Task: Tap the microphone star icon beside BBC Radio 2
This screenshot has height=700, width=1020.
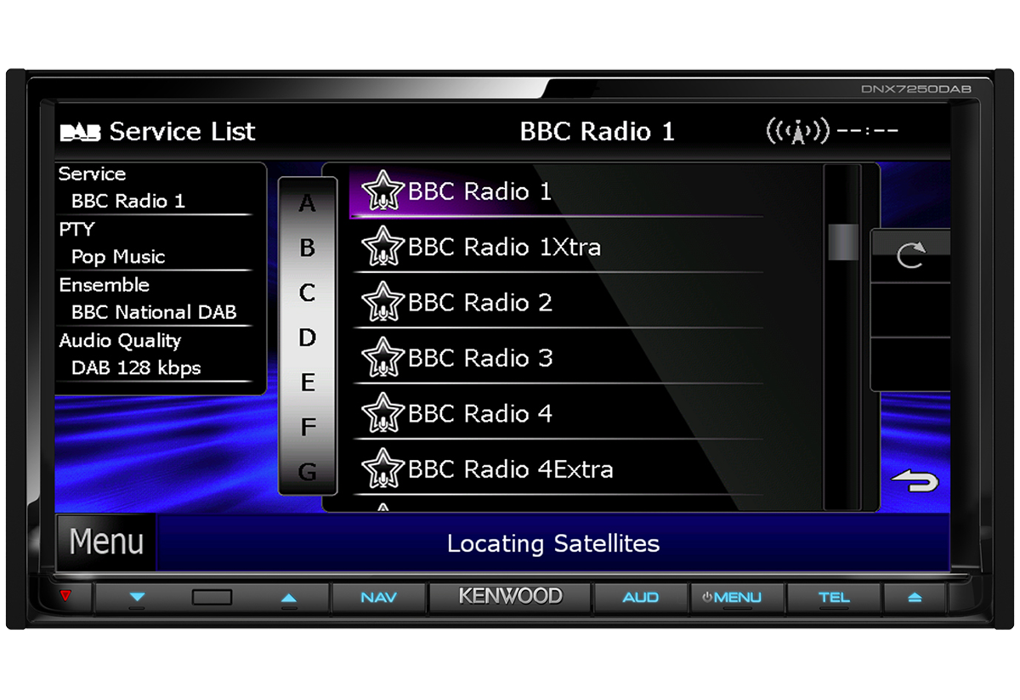Action: pos(385,302)
